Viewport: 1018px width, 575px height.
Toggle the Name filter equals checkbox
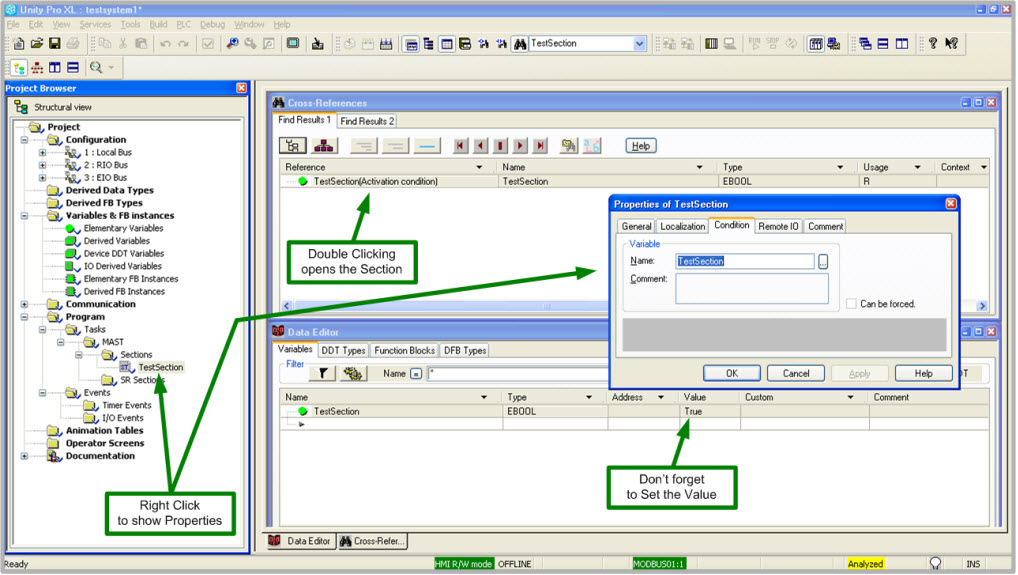pyautogui.click(x=416, y=374)
